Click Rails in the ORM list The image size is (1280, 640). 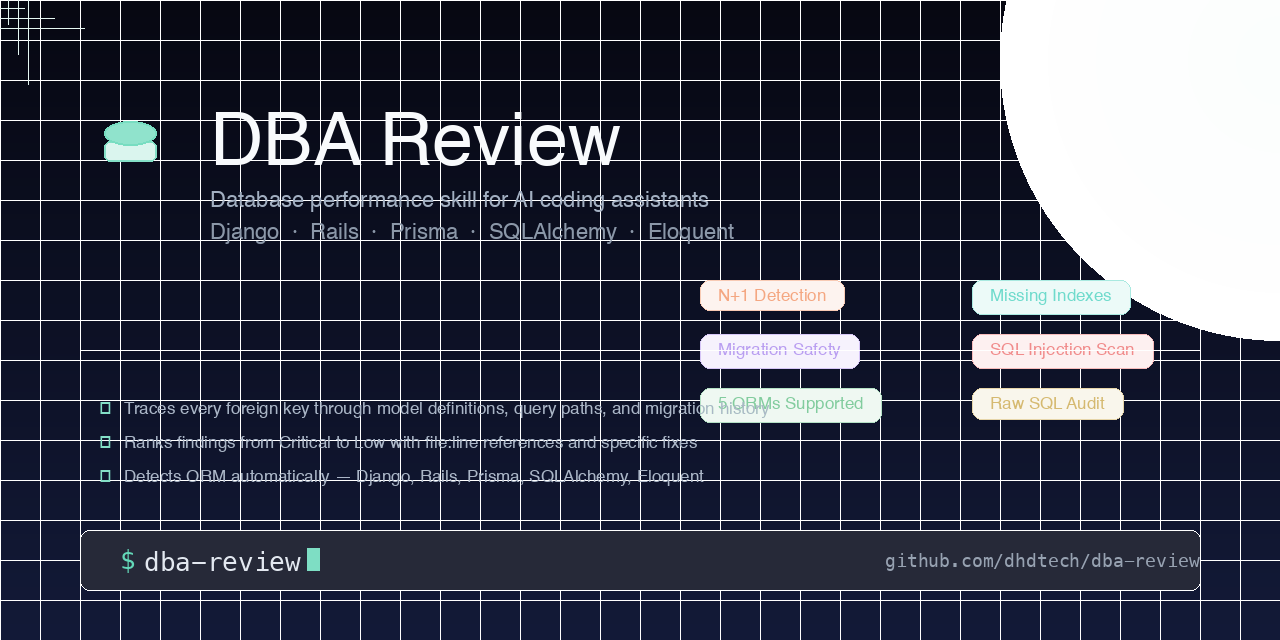coord(335,231)
